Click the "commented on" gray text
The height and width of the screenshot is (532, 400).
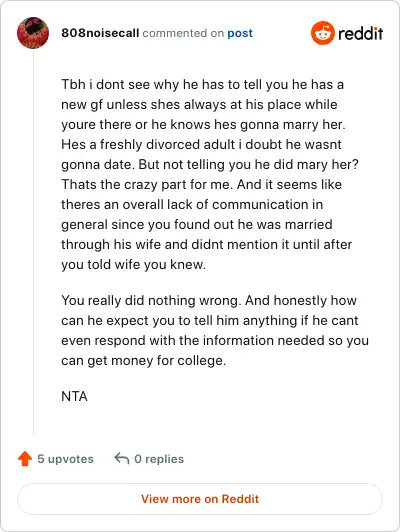pyautogui.click(x=183, y=33)
